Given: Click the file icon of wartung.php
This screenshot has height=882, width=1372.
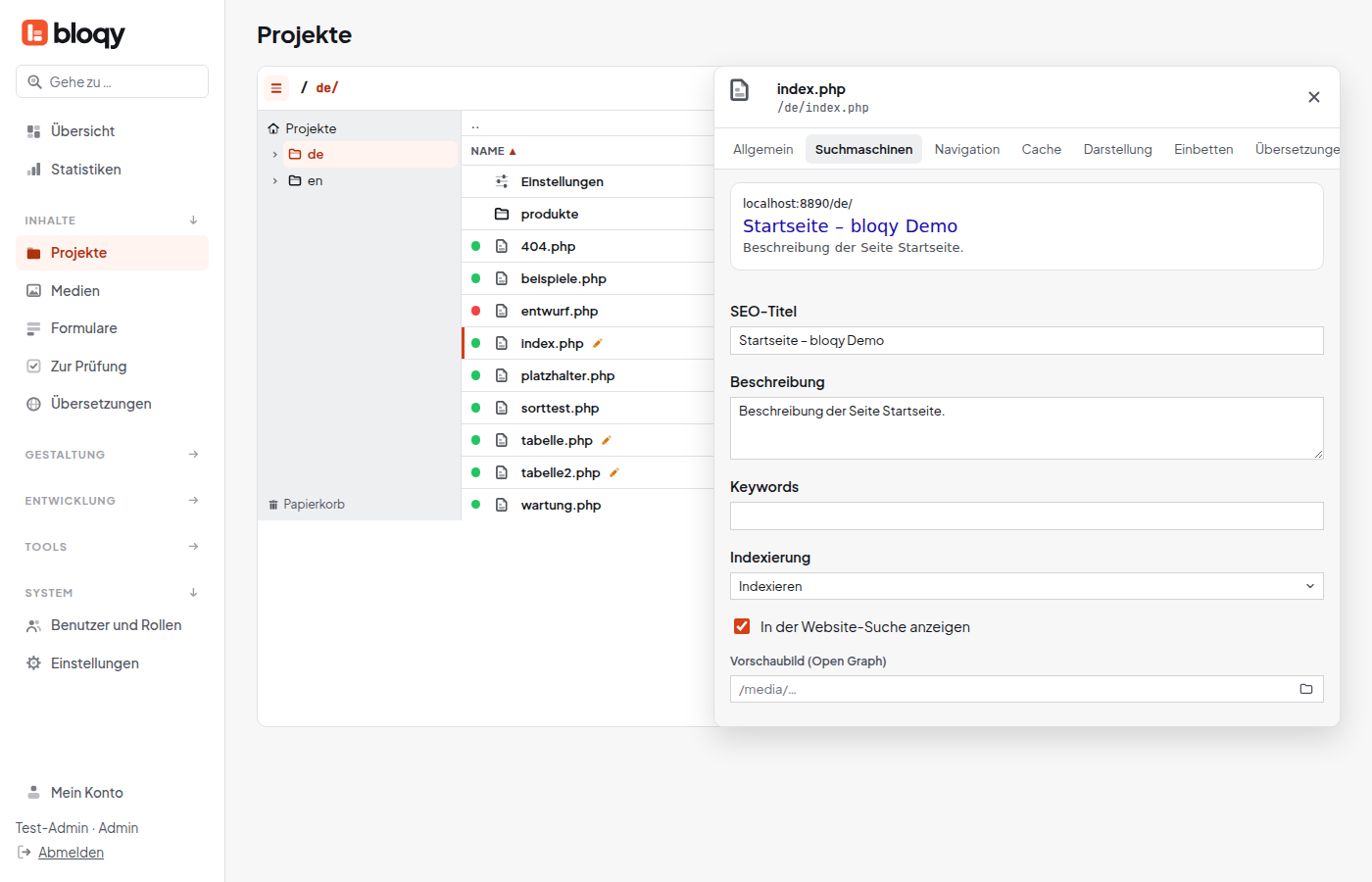Looking at the screenshot, I should coord(502,505).
